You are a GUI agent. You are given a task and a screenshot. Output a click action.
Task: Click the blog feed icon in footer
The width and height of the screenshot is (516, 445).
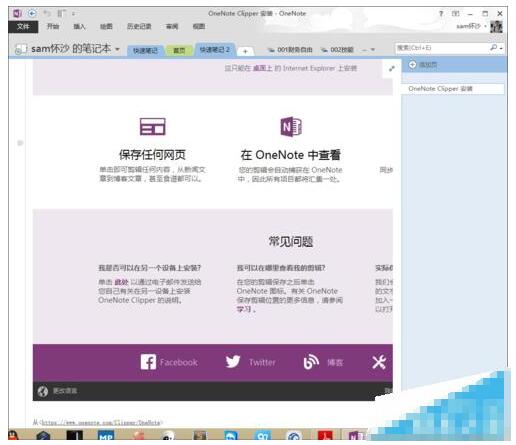(x=311, y=362)
